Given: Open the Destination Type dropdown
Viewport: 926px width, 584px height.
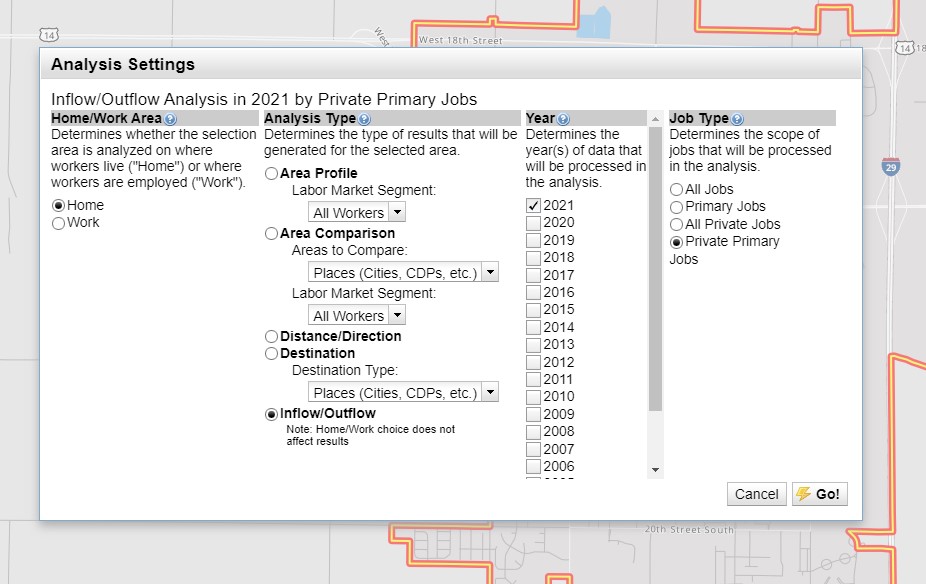Looking at the screenshot, I should pyautogui.click(x=403, y=393).
